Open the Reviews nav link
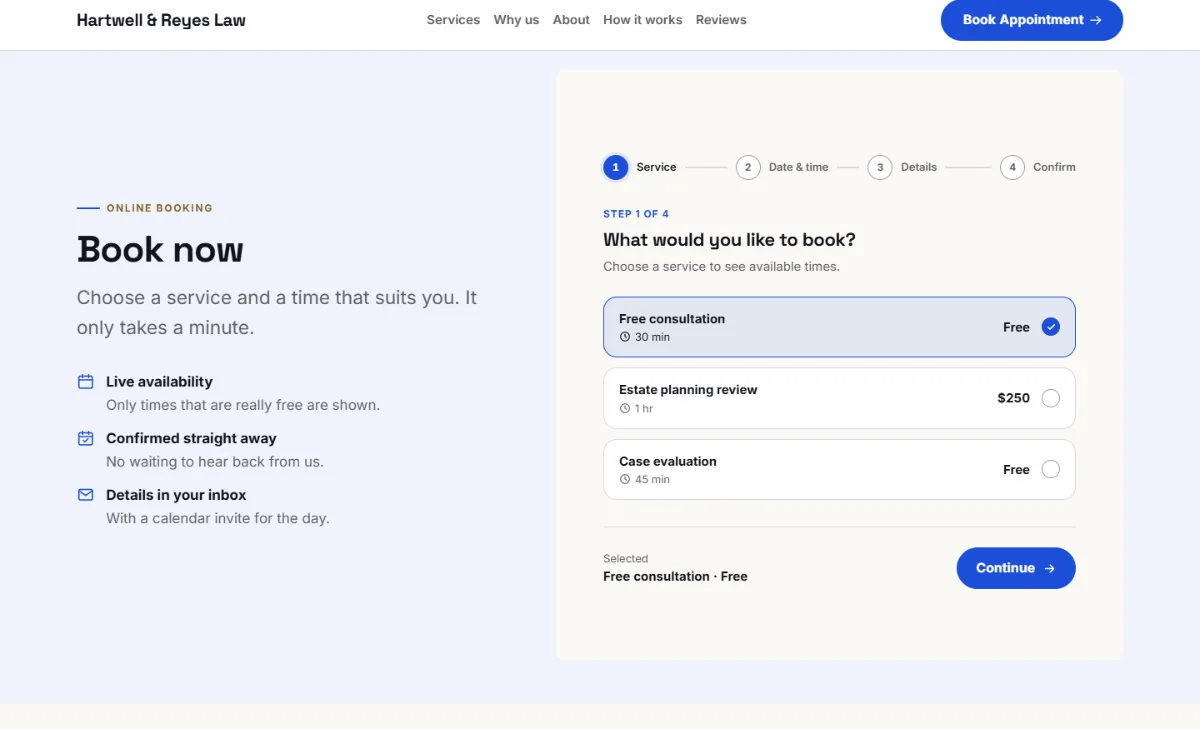The image size is (1200, 729). pyautogui.click(x=721, y=20)
